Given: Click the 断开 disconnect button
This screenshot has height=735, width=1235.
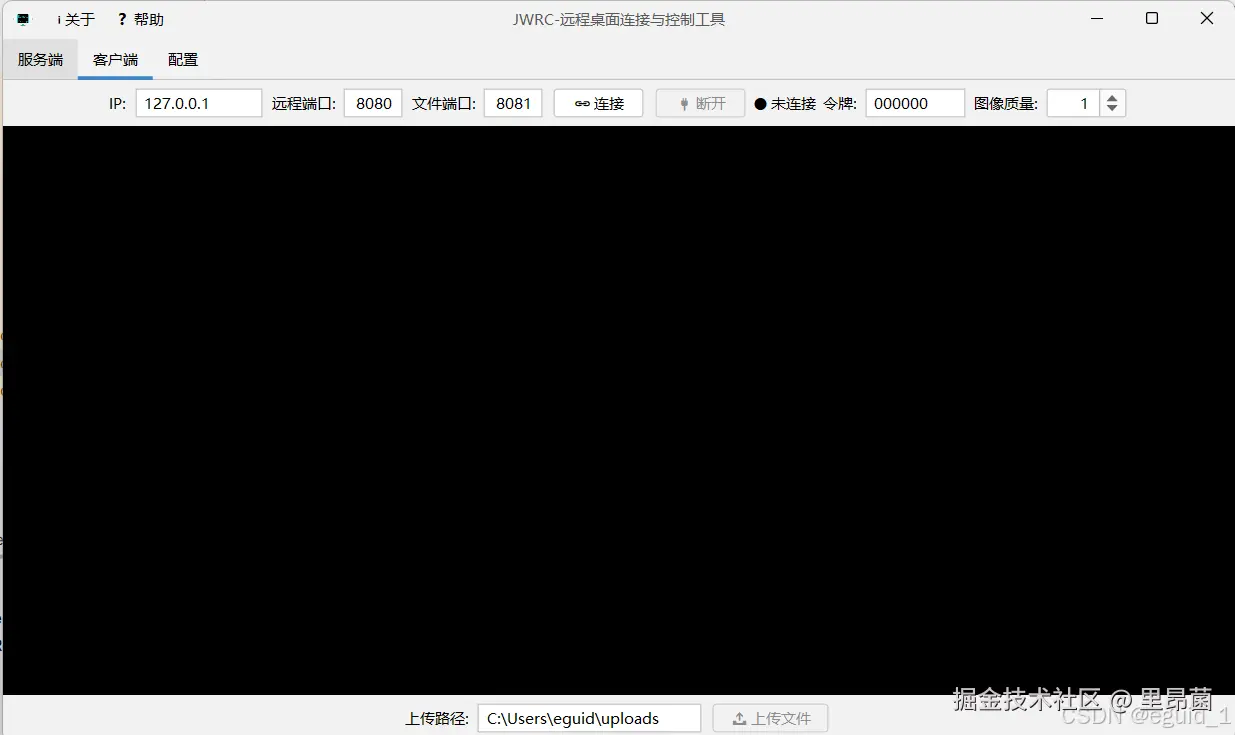Looking at the screenshot, I should [700, 102].
